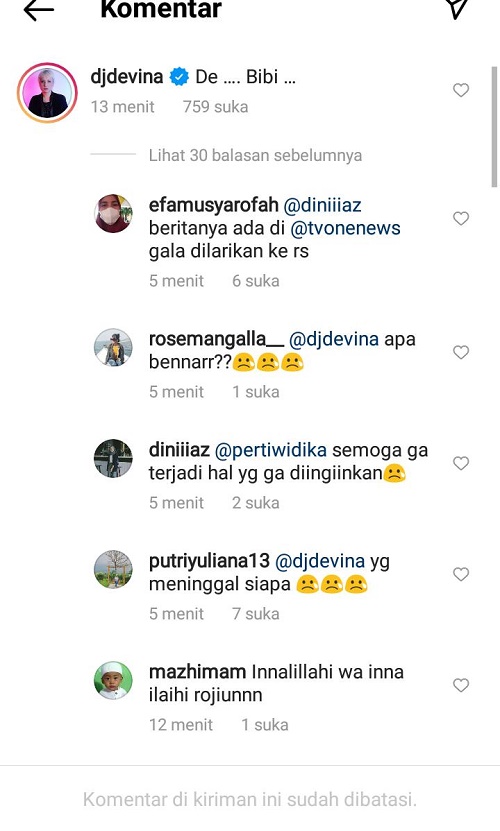Open efamusyarofah's avatar
Screen dimensions: 500x831
(x=113, y=213)
